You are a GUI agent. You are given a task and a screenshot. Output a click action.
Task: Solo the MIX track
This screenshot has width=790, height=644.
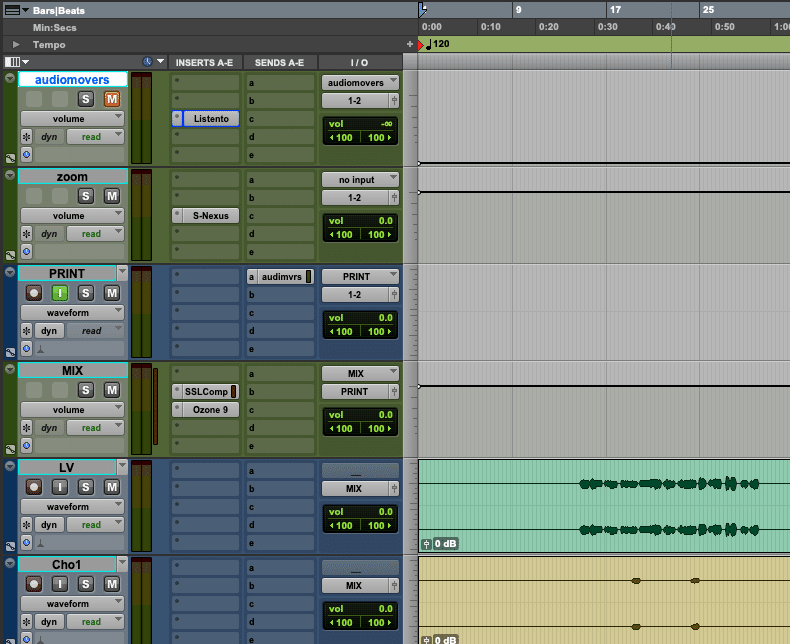(86, 390)
